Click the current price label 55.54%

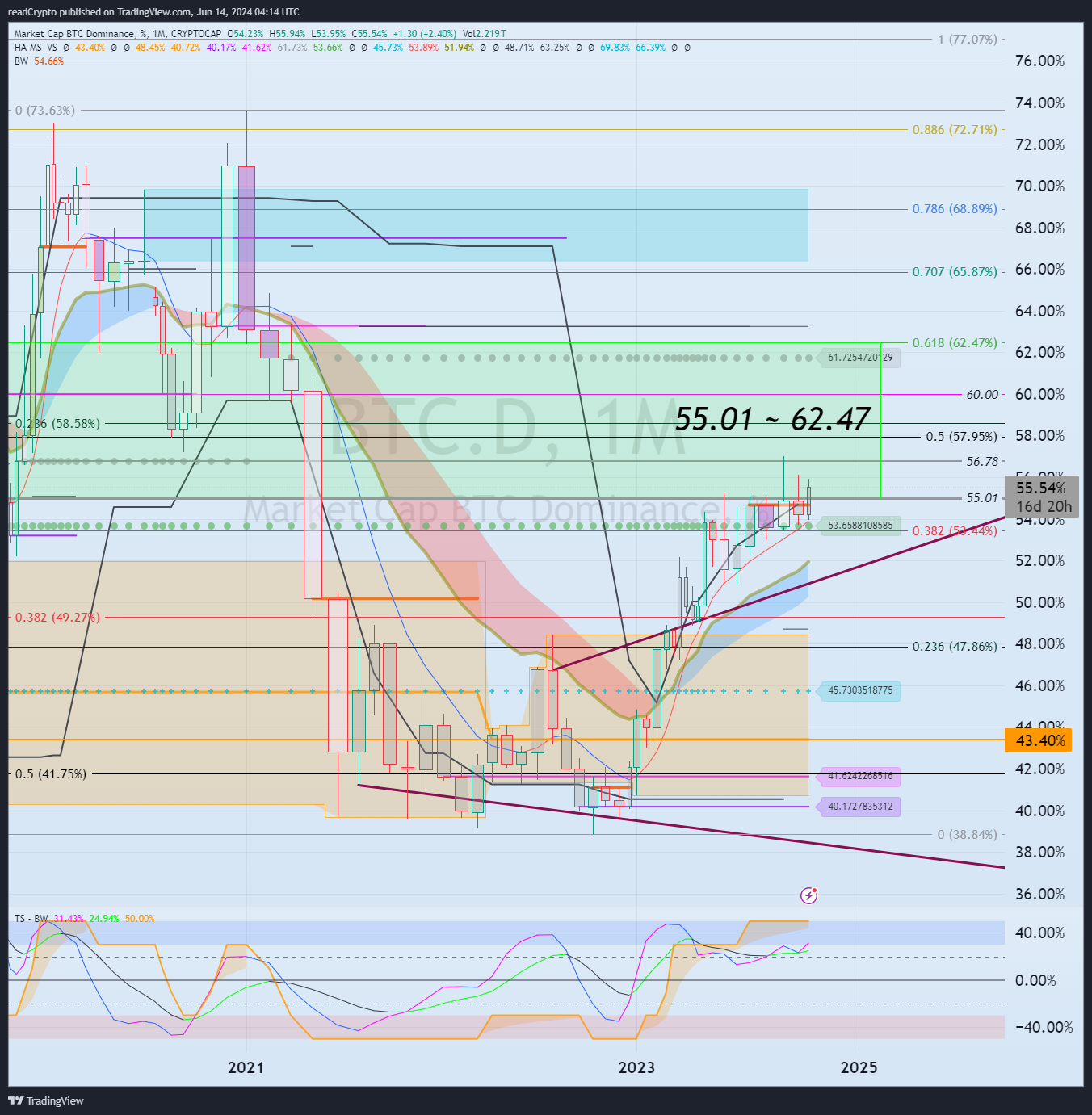(1040, 488)
